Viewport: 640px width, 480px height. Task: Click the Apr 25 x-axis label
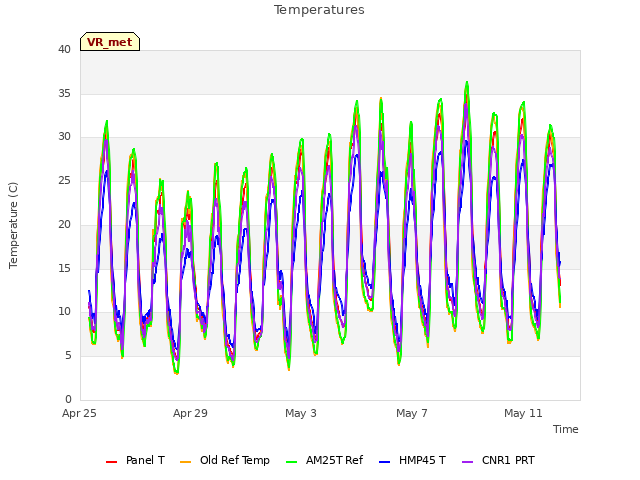click(x=79, y=413)
